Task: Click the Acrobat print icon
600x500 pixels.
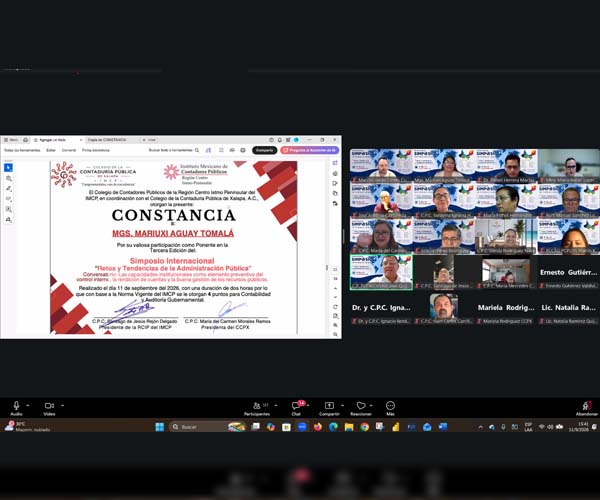Action: pos(243,150)
